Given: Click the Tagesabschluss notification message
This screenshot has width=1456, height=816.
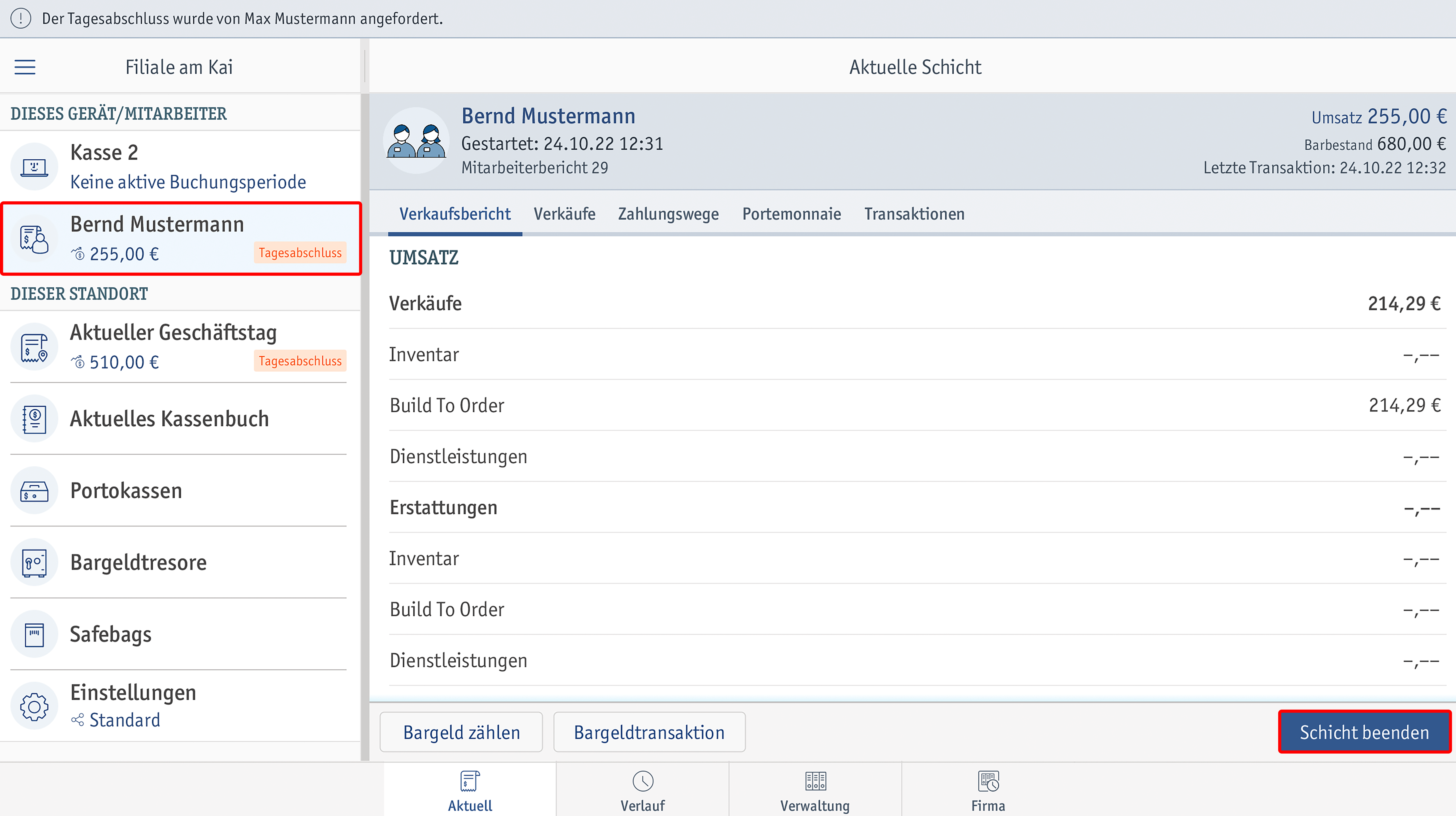Looking at the screenshot, I should point(243,19).
